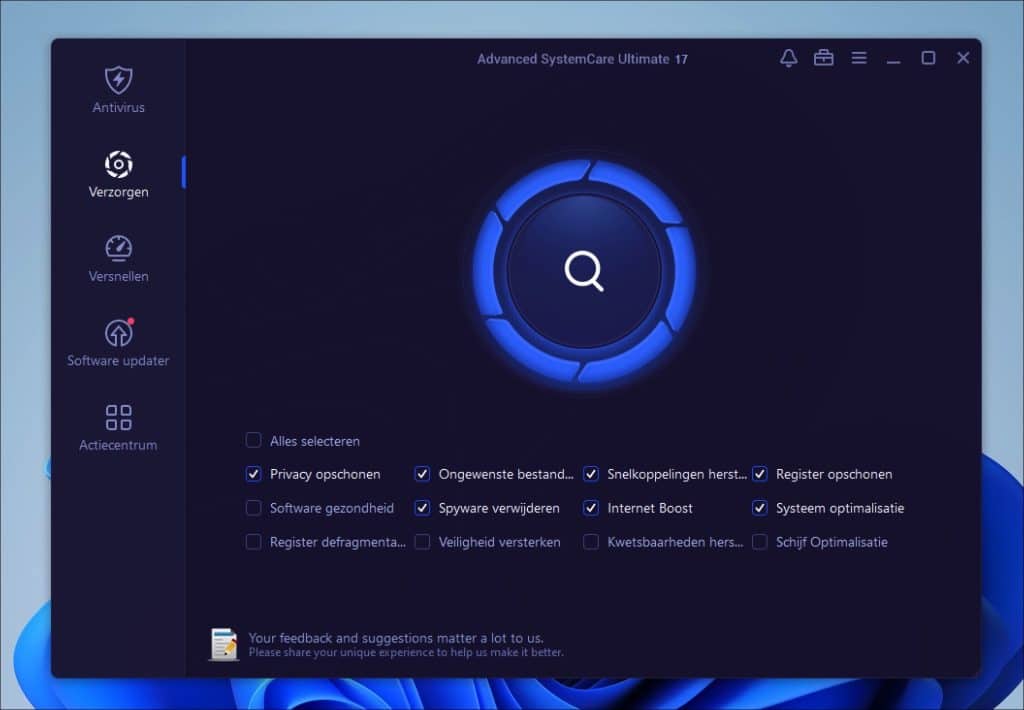
Task: Uncheck Spyware verwijderen checkbox
Action: tap(422, 508)
